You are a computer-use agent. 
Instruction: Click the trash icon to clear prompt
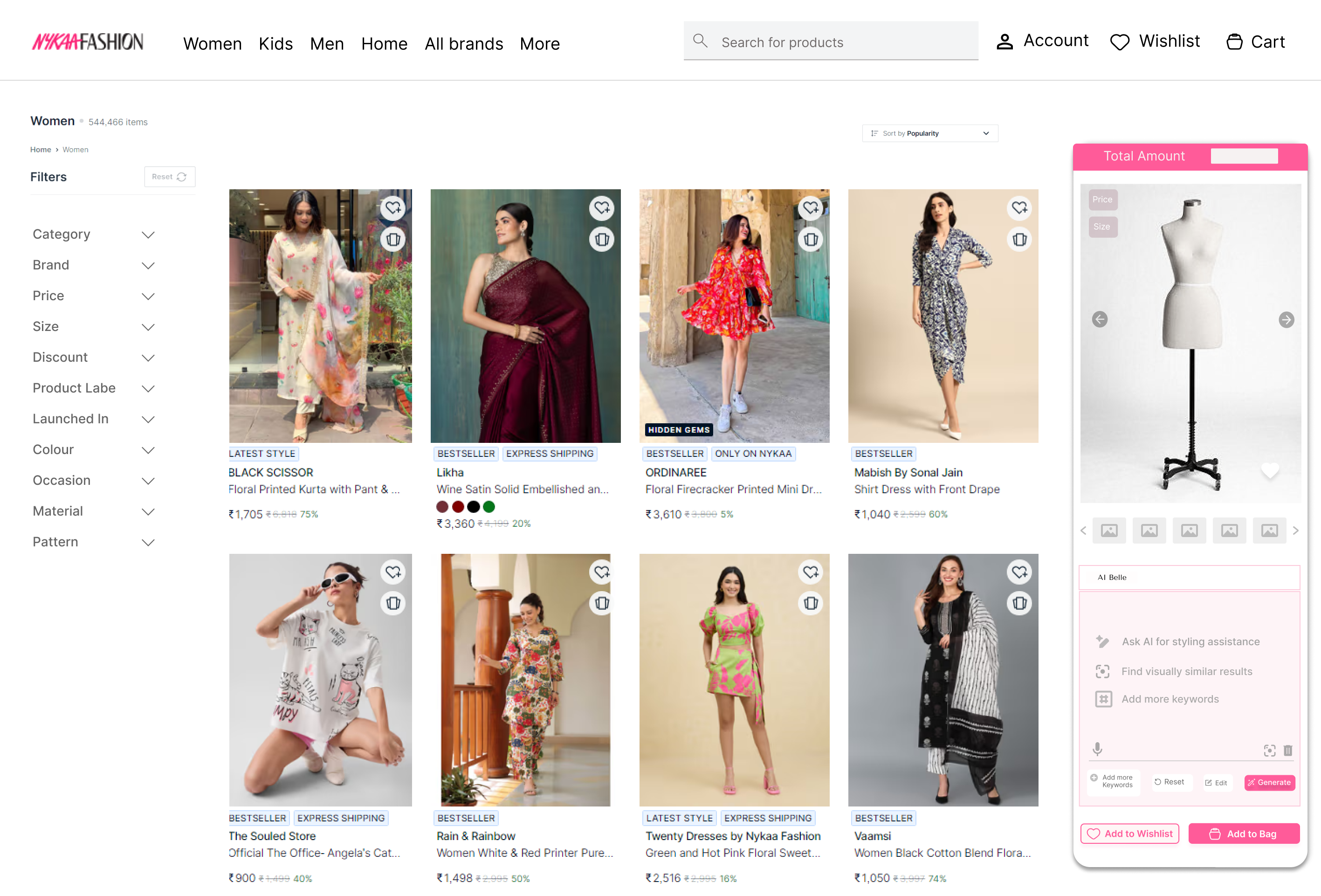tap(1288, 751)
